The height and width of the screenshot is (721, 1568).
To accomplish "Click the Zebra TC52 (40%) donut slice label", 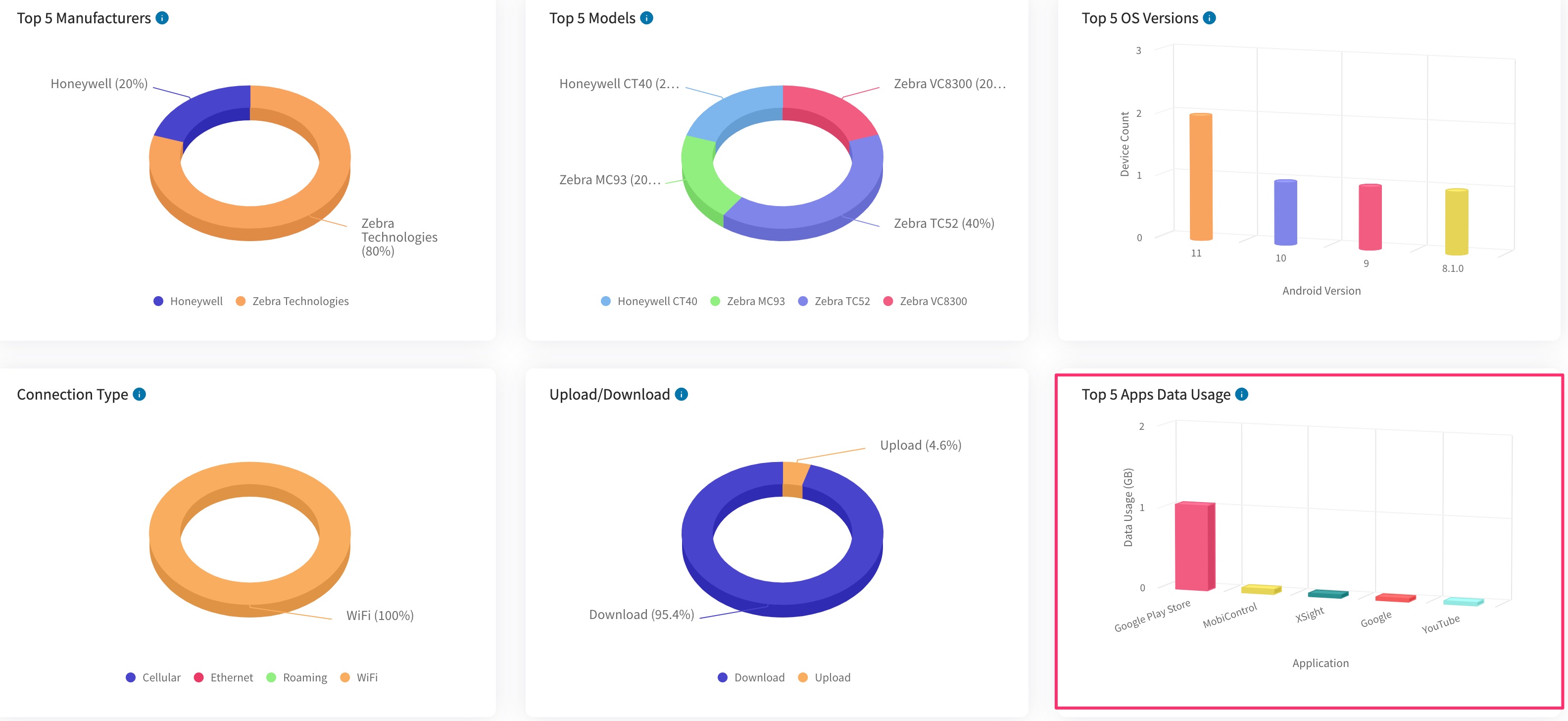I will (943, 223).
